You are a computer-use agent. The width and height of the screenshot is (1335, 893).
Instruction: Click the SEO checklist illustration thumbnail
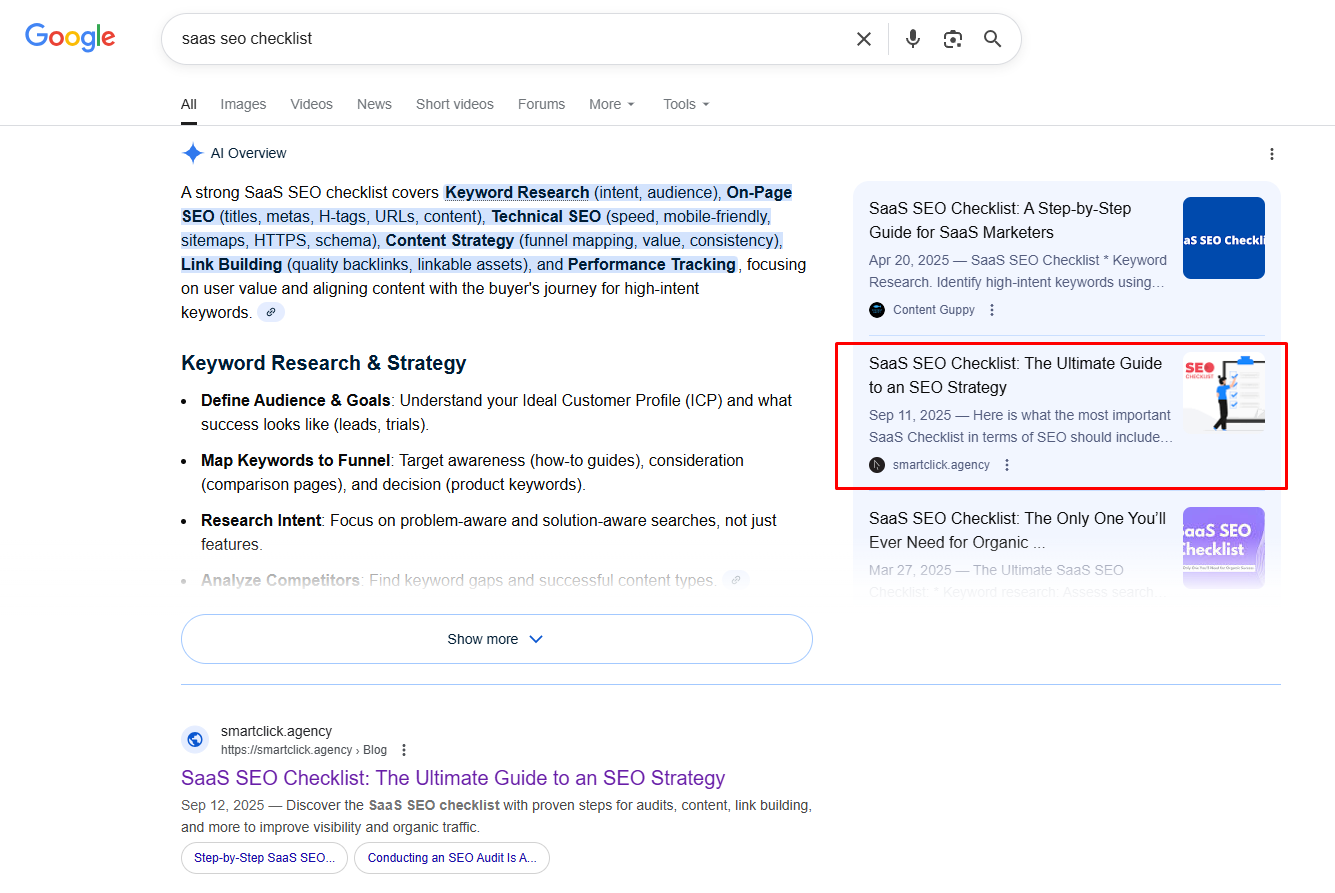pos(1223,392)
